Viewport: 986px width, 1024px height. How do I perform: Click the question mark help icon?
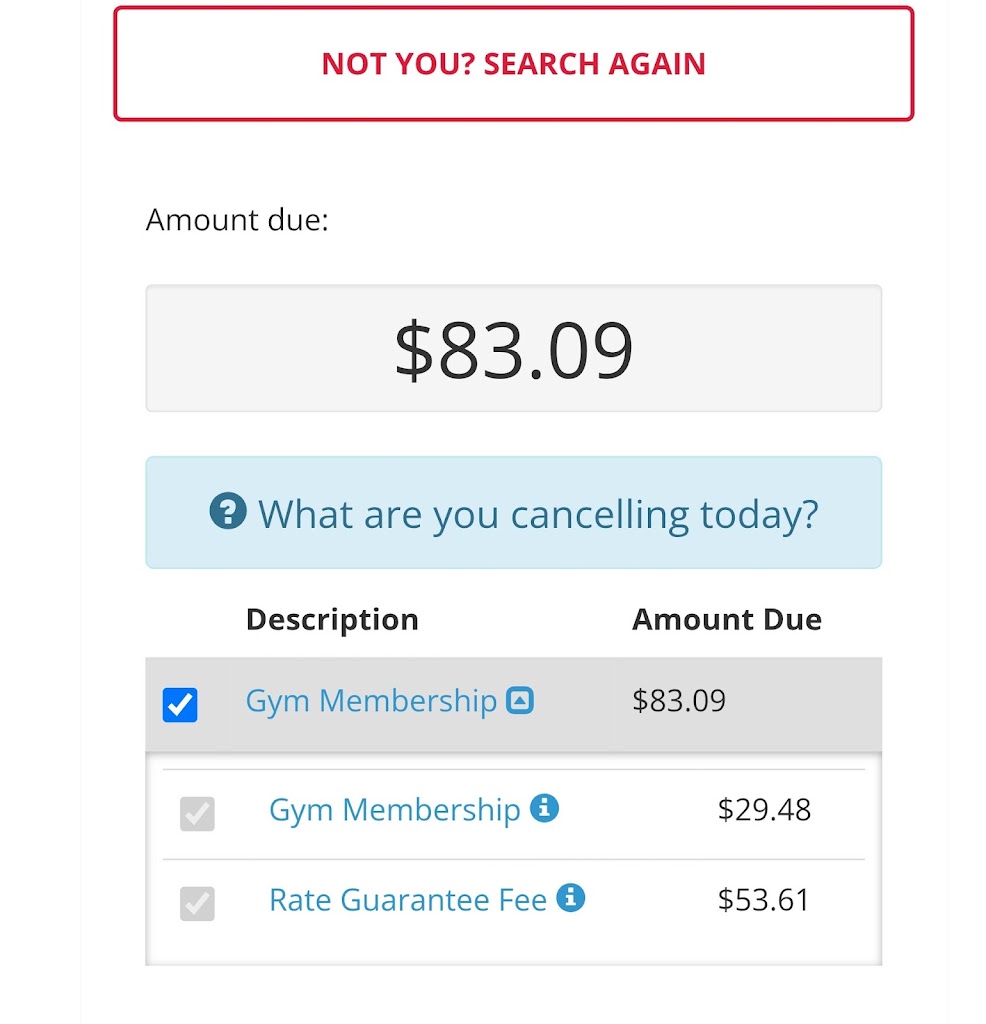point(228,513)
